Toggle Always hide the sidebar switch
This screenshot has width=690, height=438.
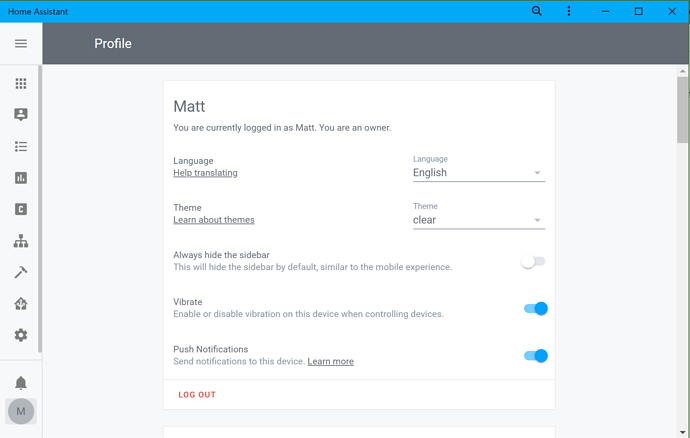[x=533, y=261]
